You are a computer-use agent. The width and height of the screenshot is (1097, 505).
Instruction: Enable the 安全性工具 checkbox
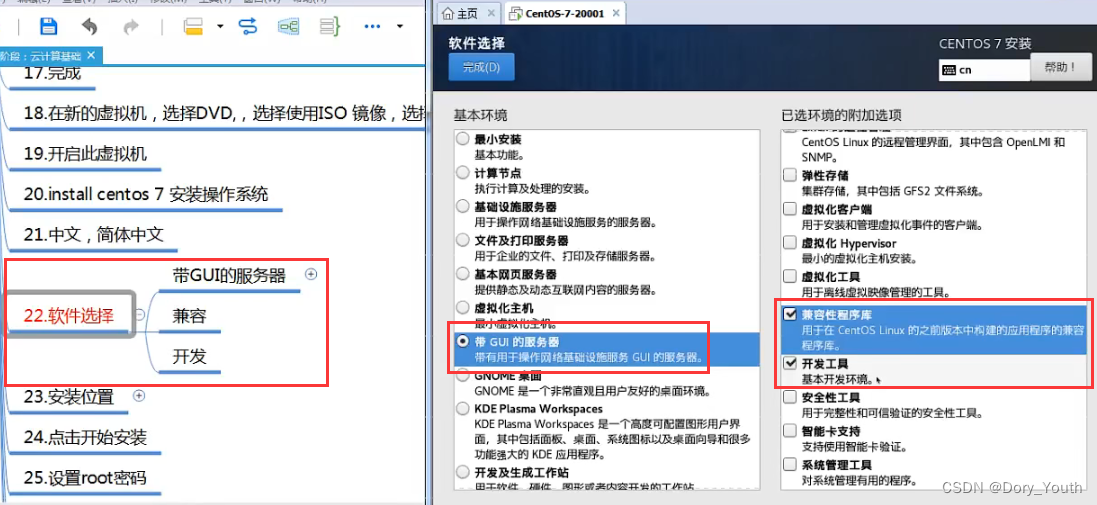790,397
